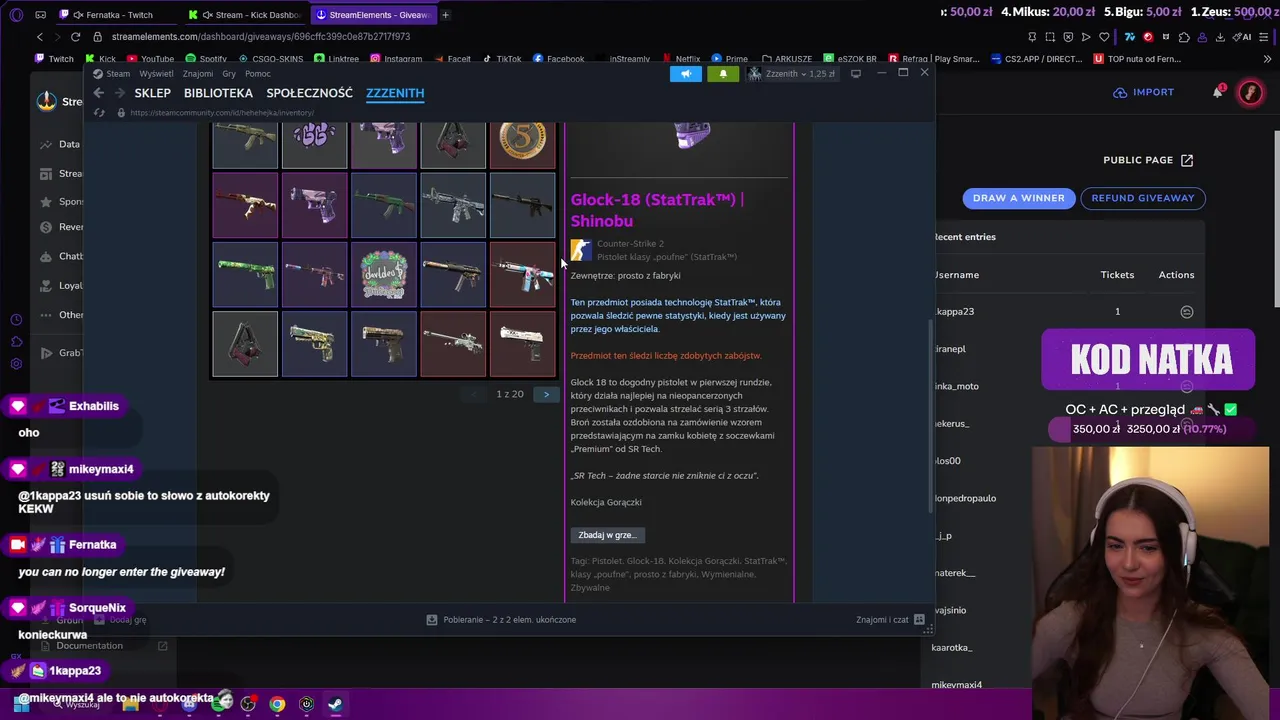Screen dimensions: 1280x720
Task: Open the Chrome icon in the taskbar
Action: pyautogui.click(x=277, y=704)
